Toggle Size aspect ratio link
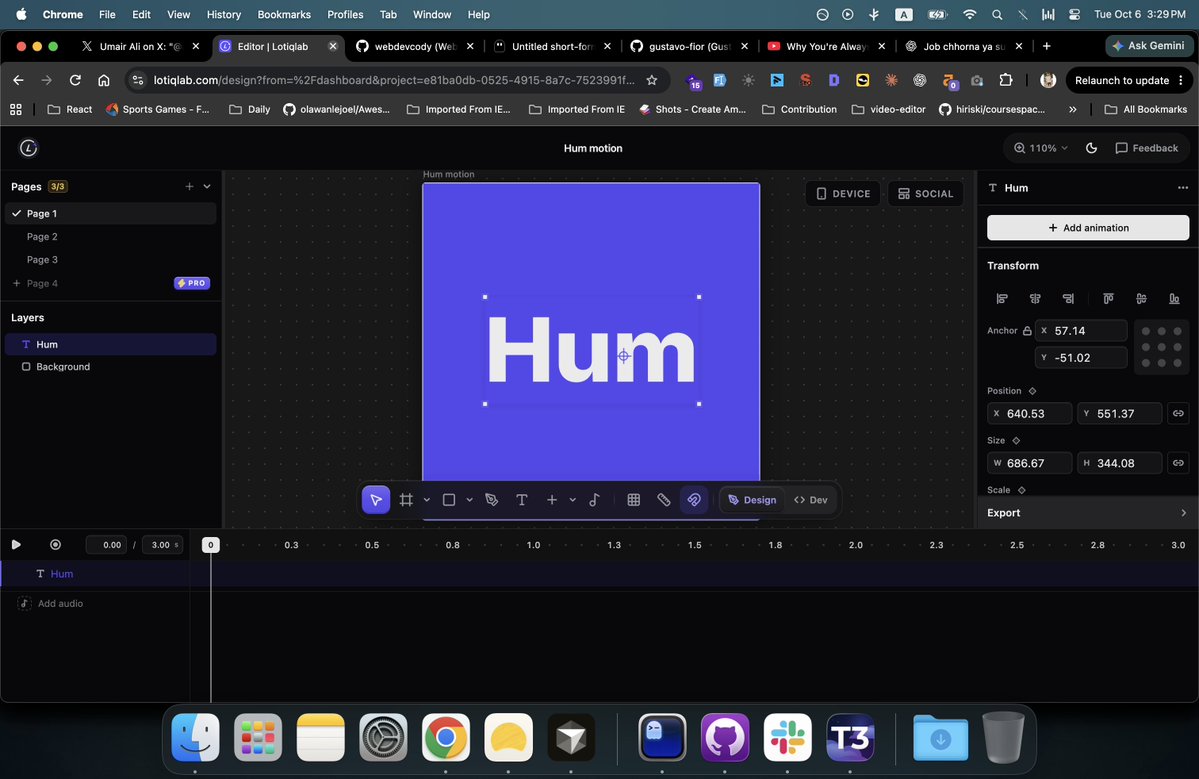Viewport: 1199px width, 779px height. pos(1178,463)
